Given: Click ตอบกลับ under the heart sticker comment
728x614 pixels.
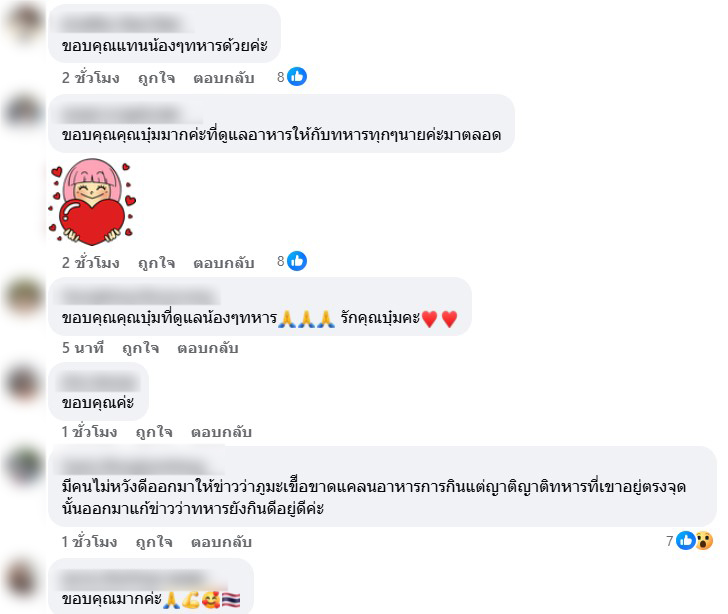Looking at the screenshot, I should pos(224,263).
